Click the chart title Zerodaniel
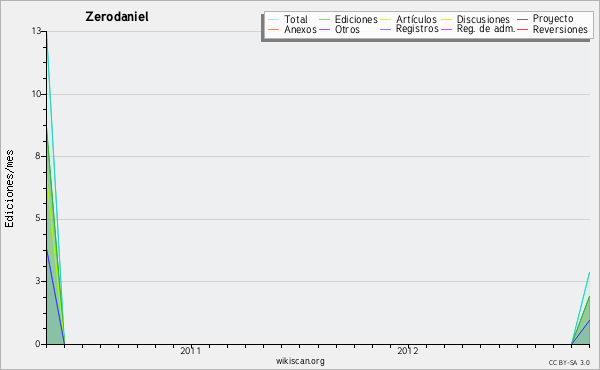Image resolution: width=600 pixels, height=370 pixels. [x=117, y=17]
